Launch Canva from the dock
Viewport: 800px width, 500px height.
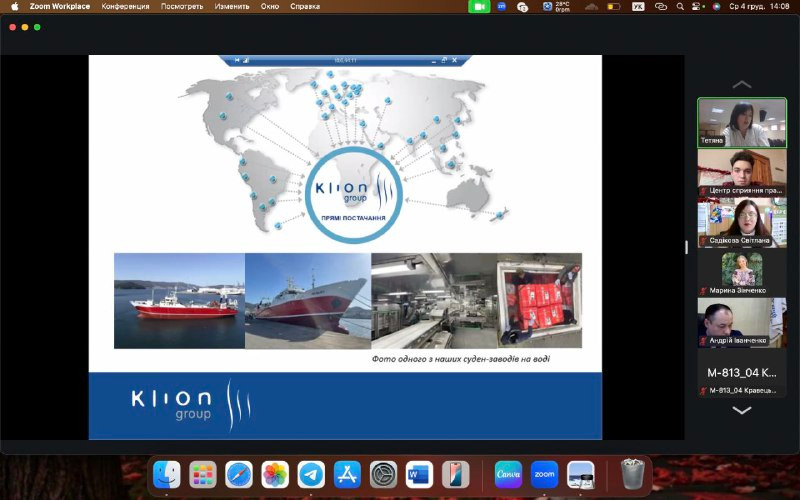click(x=508, y=474)
